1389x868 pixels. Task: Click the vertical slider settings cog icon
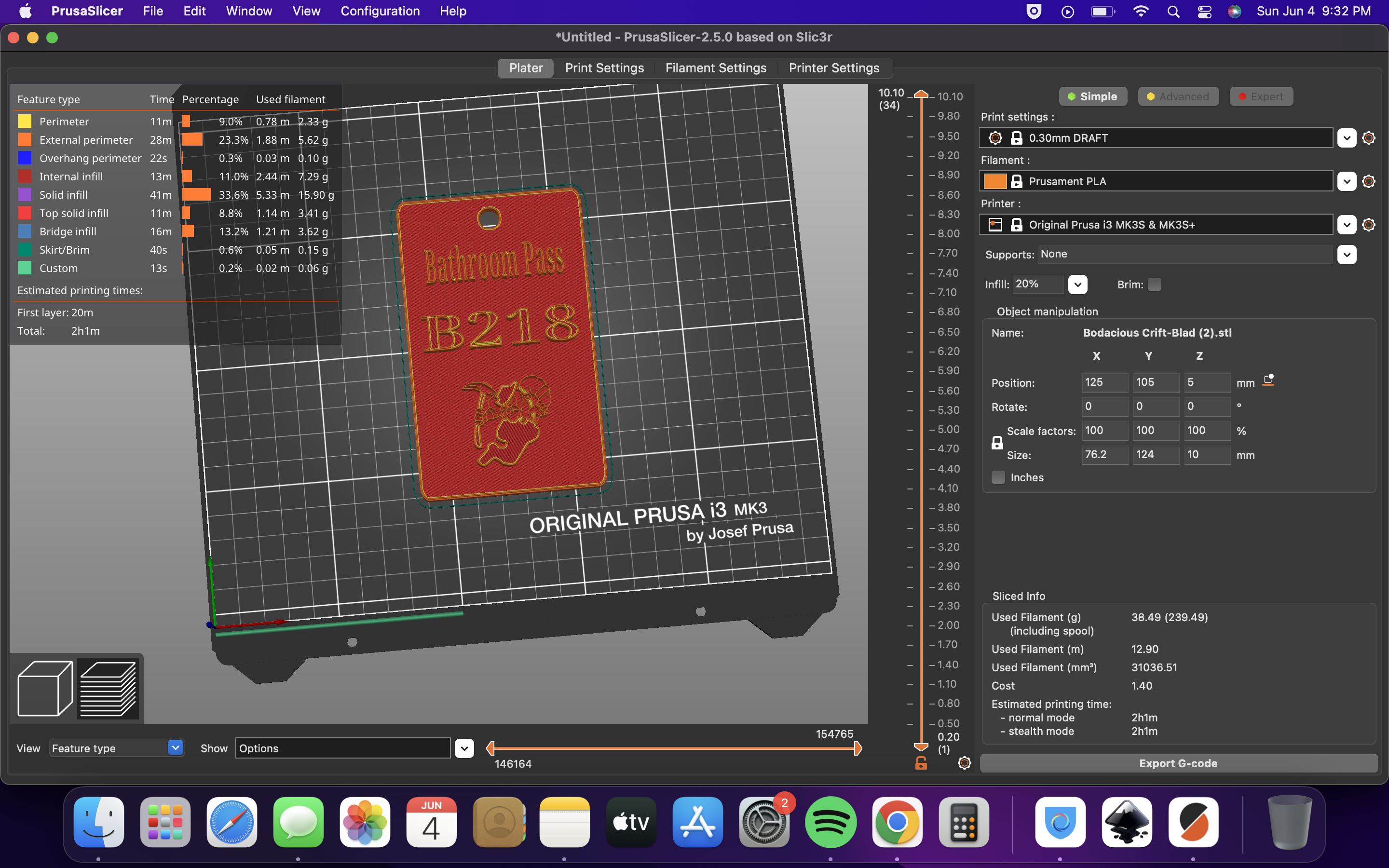[964, 763]
